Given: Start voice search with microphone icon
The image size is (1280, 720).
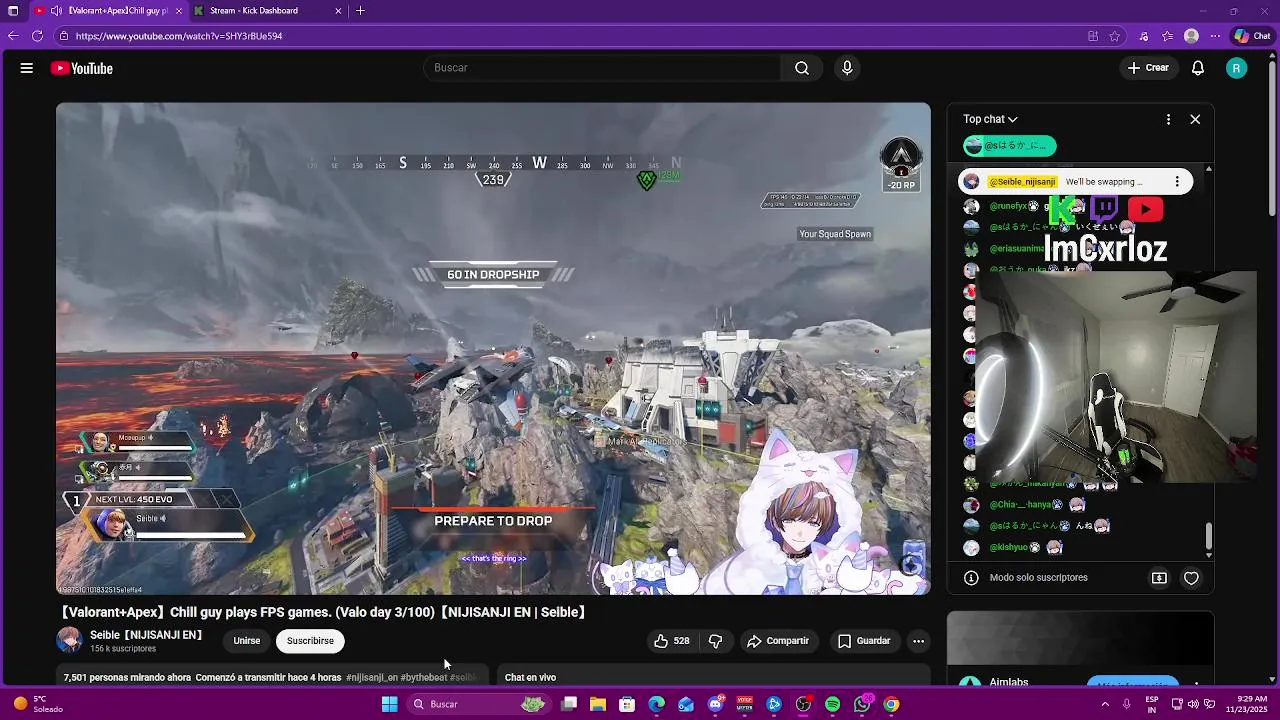Looking at the screenshot, I should click(x=847, y=68).
